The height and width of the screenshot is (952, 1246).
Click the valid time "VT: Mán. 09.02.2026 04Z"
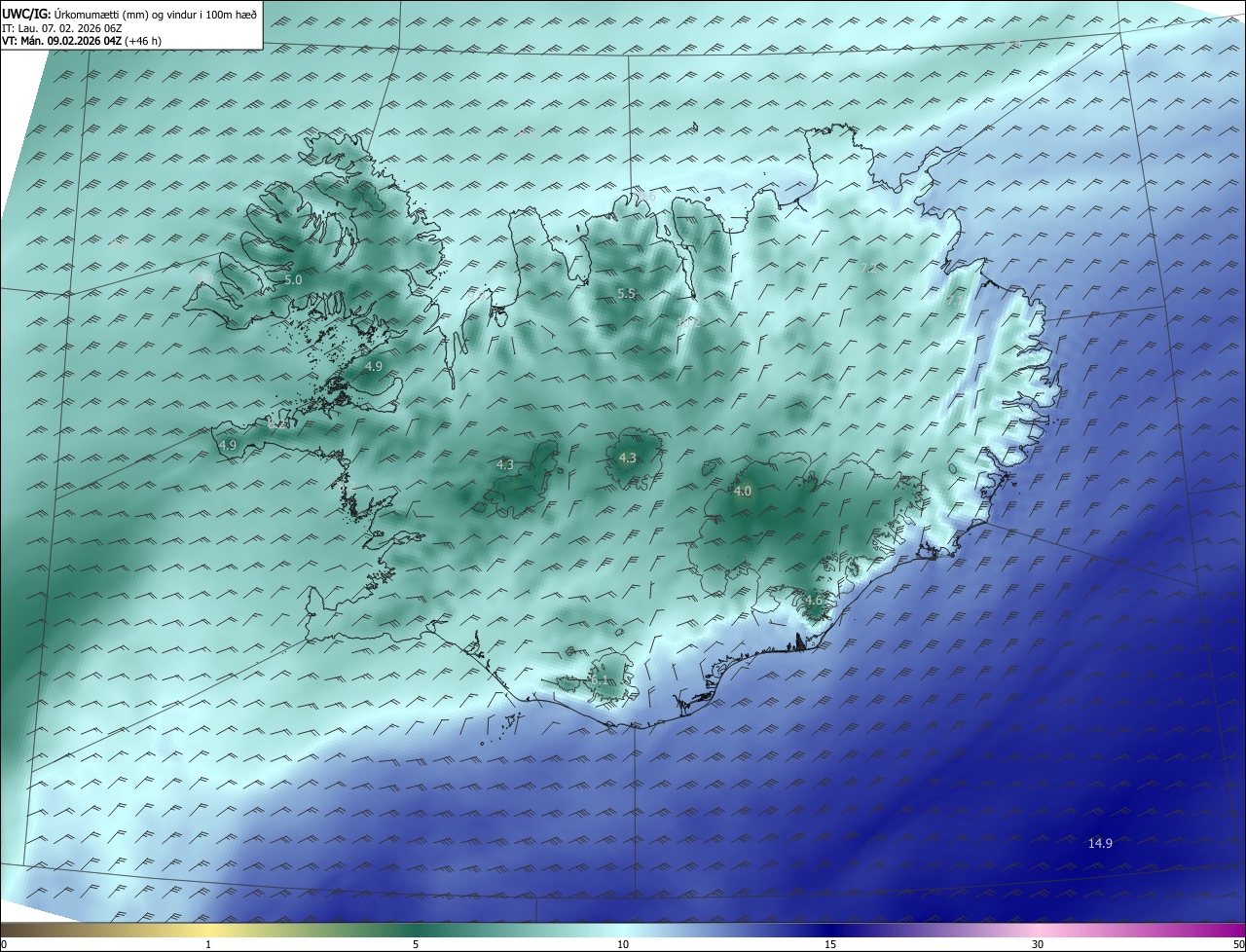point(61,41)
